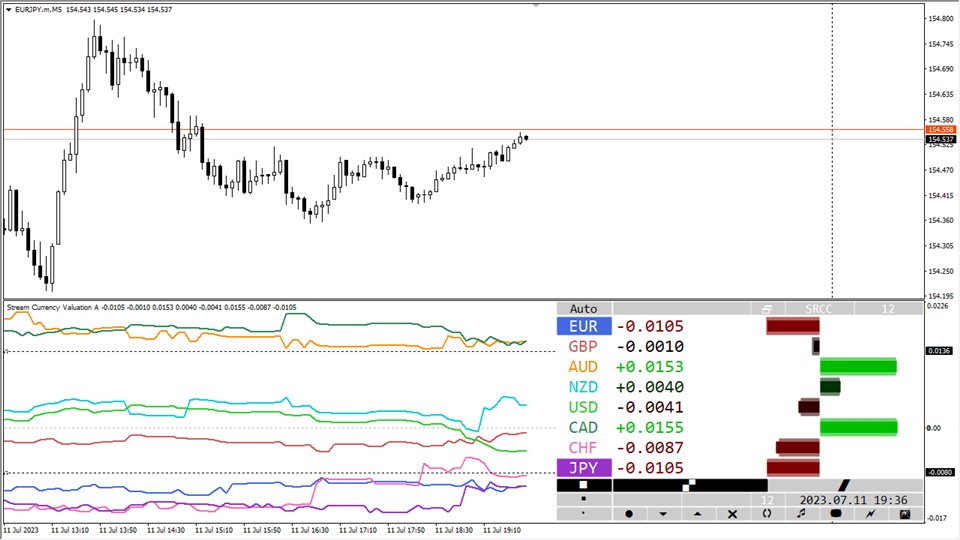Image resolution: width=960 pixels, height=540 pixels.
Task: Click the 12 period field in header
Action: click(888, 309)
